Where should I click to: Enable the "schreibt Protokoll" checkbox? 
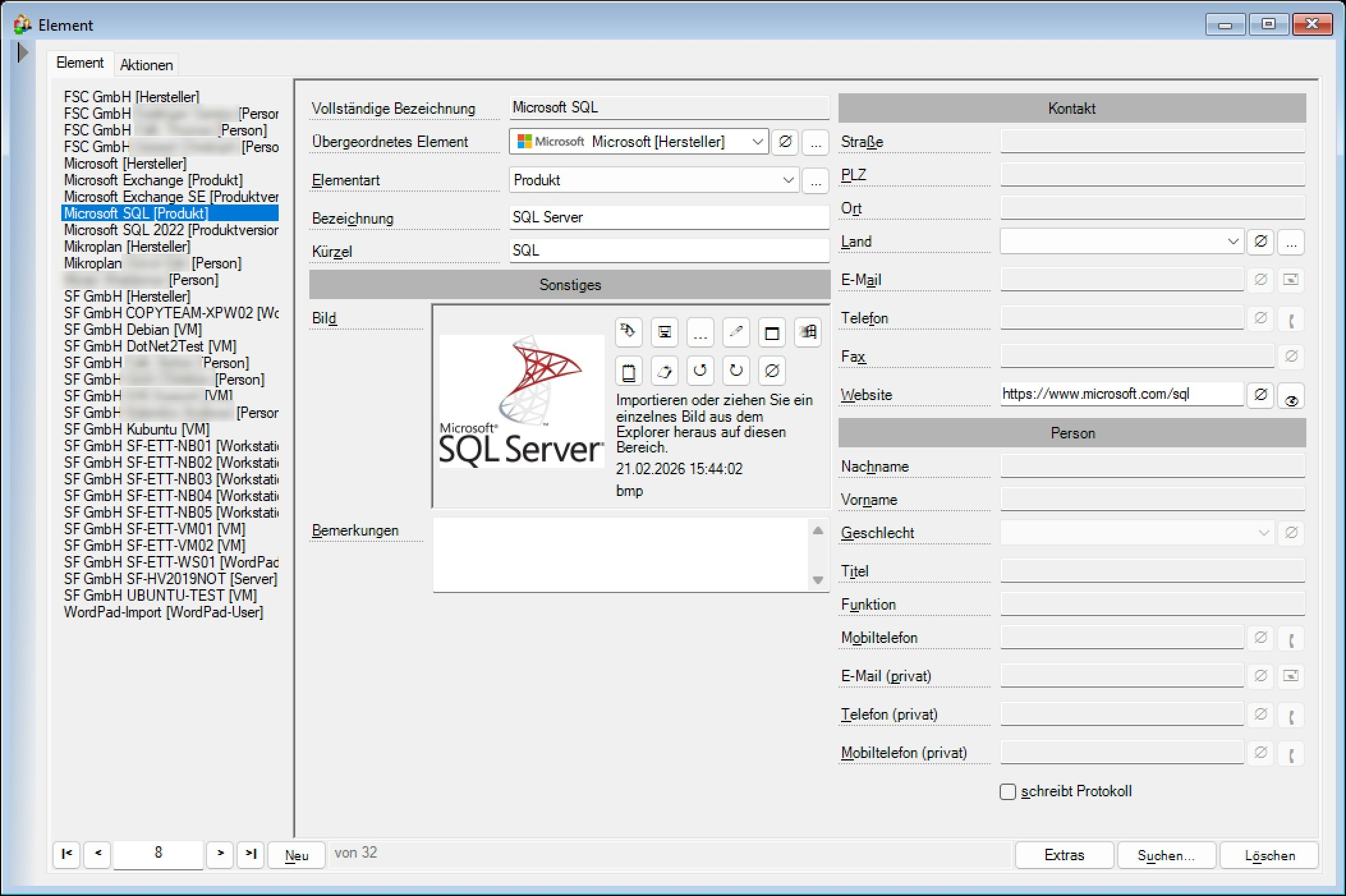[1007, 791]
